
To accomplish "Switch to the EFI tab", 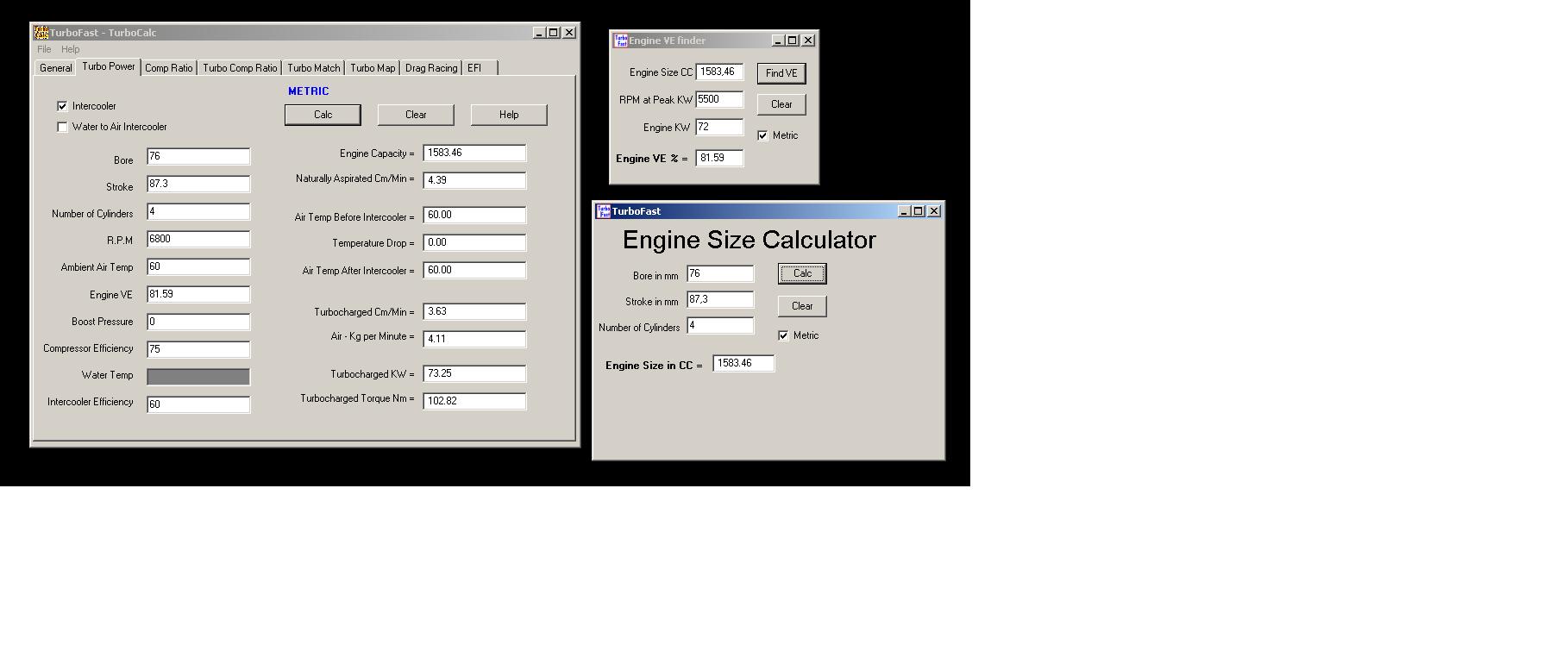I will 480,68.
